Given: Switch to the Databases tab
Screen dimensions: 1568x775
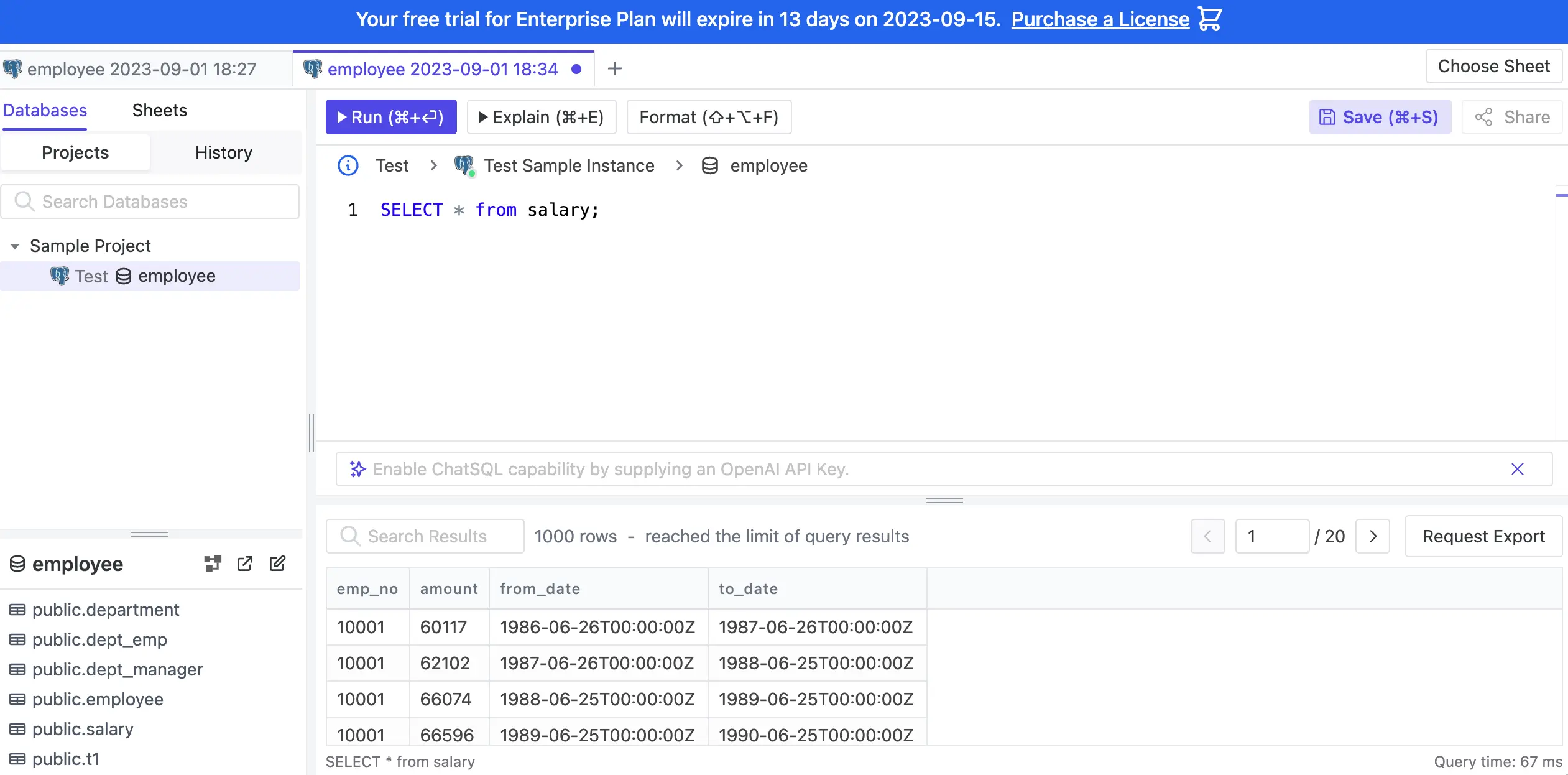Looking at the screenshot, I should point(45,110).
